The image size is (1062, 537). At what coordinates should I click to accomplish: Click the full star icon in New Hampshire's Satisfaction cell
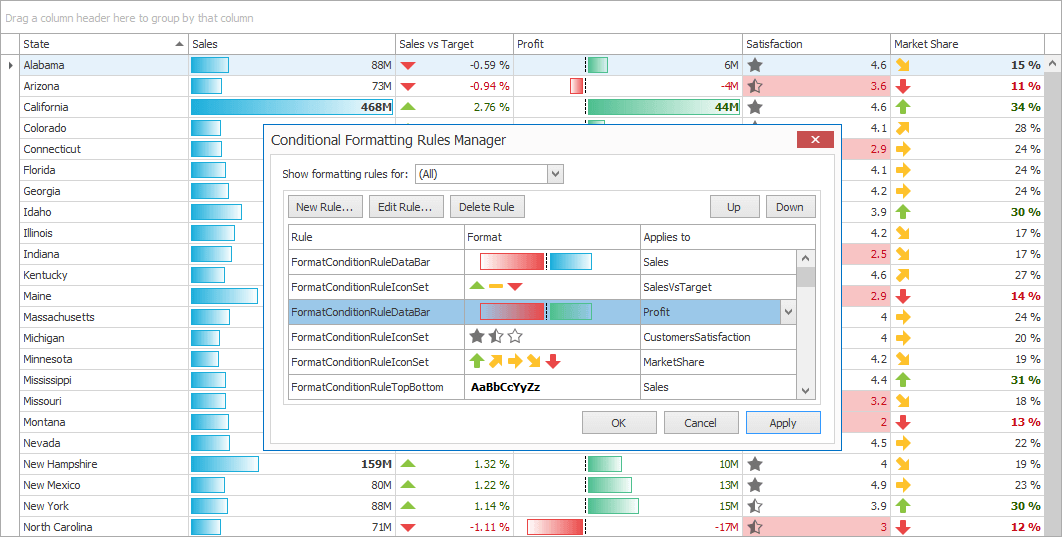[x=755, y=464]
